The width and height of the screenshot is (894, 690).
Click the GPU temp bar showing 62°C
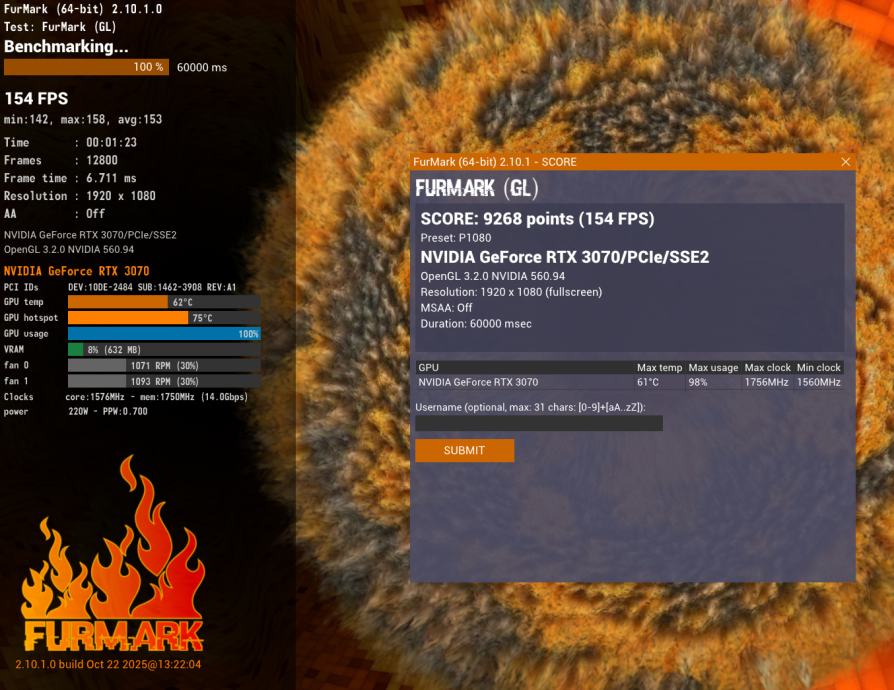tap(164, 302)
